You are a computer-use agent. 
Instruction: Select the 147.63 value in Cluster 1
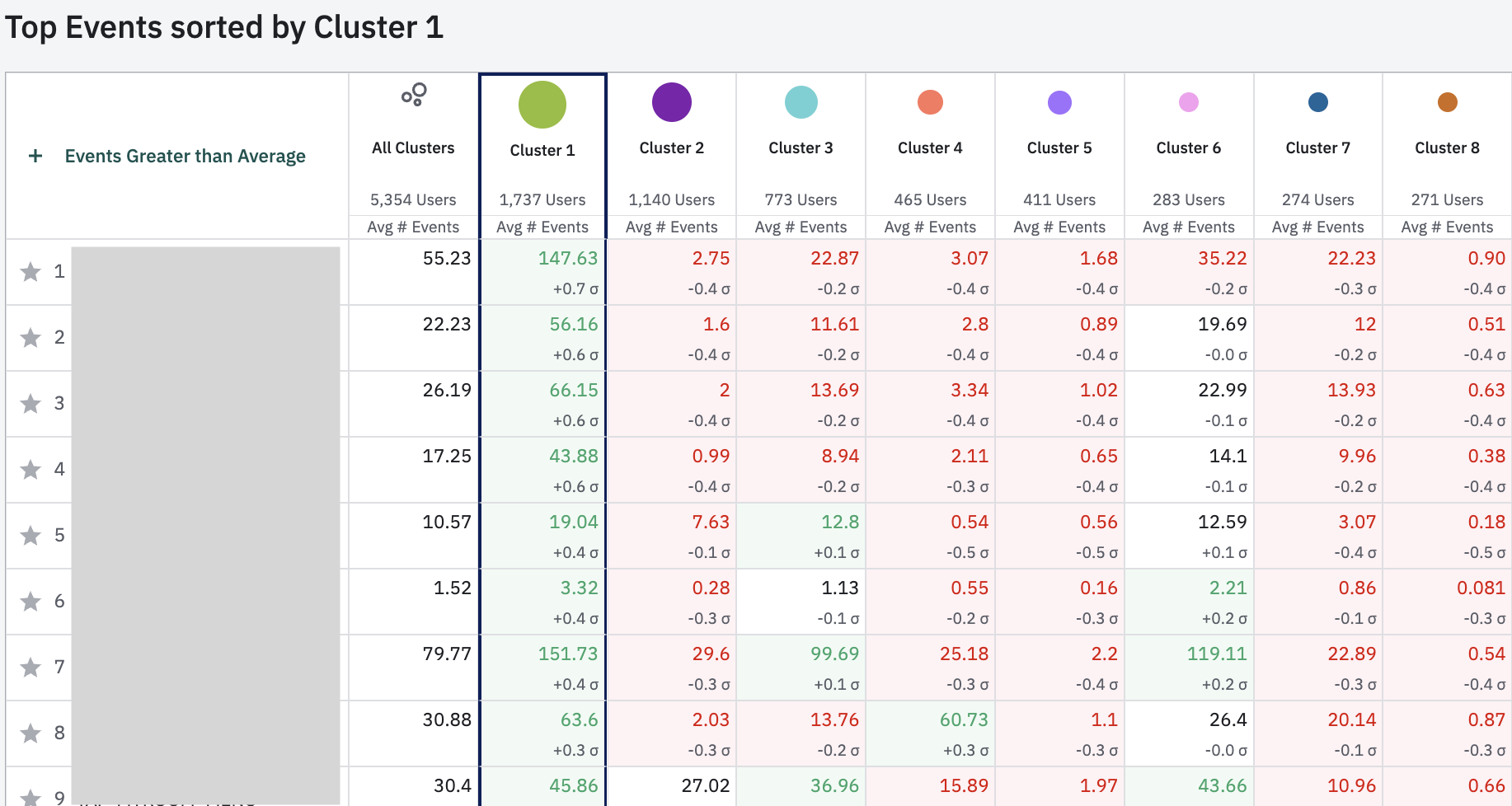(x=568, y=259)
